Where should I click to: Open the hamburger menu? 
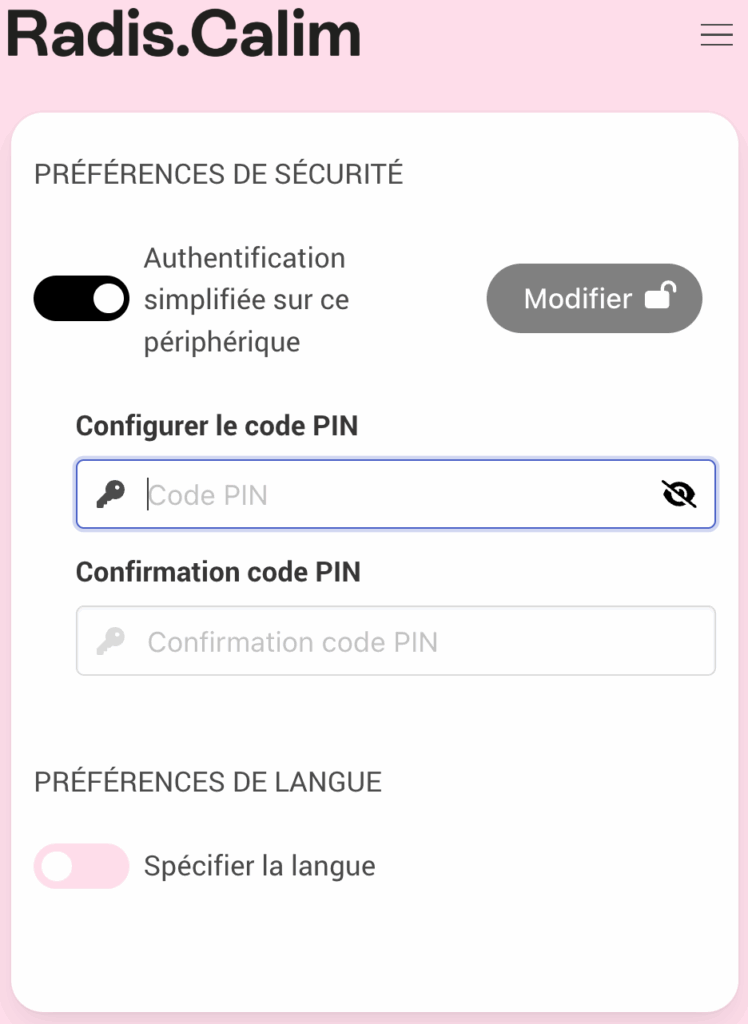click(x=716, y=35)
